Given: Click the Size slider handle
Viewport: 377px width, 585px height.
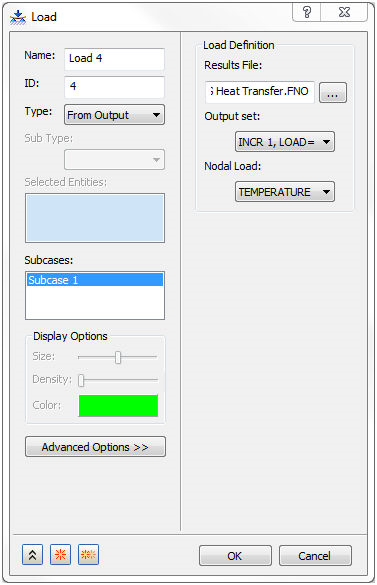Looking at the screenshot, I should [x=118, y=357].
